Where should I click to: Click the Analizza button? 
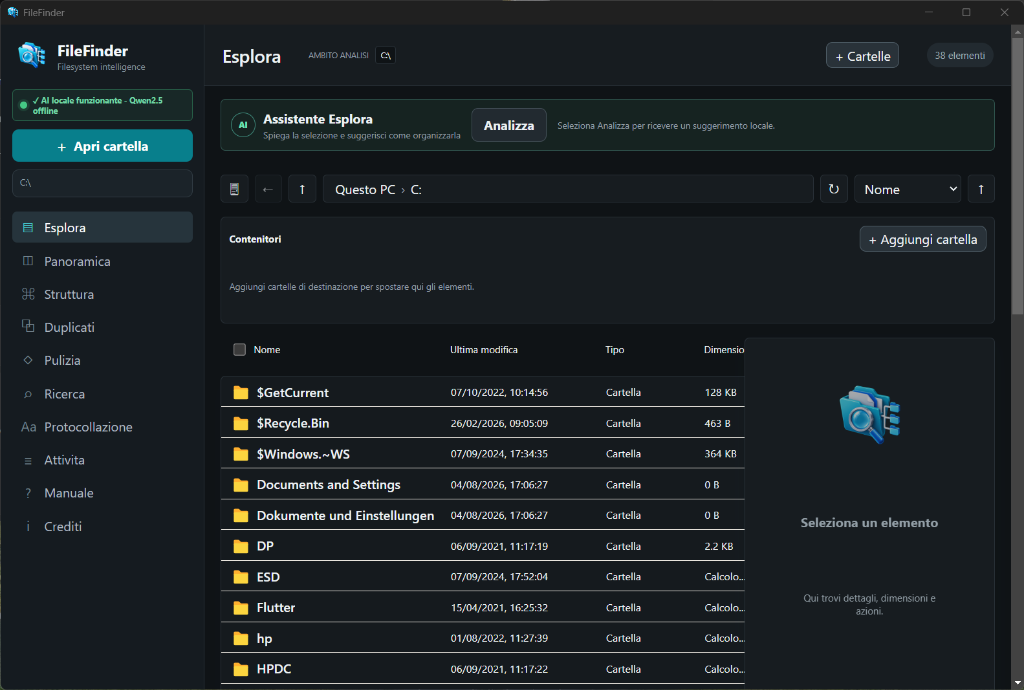[509, 125]
